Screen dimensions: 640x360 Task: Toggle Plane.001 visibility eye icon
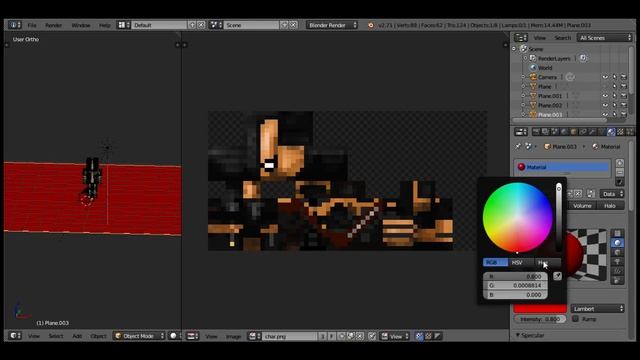(x=605, y=96)
